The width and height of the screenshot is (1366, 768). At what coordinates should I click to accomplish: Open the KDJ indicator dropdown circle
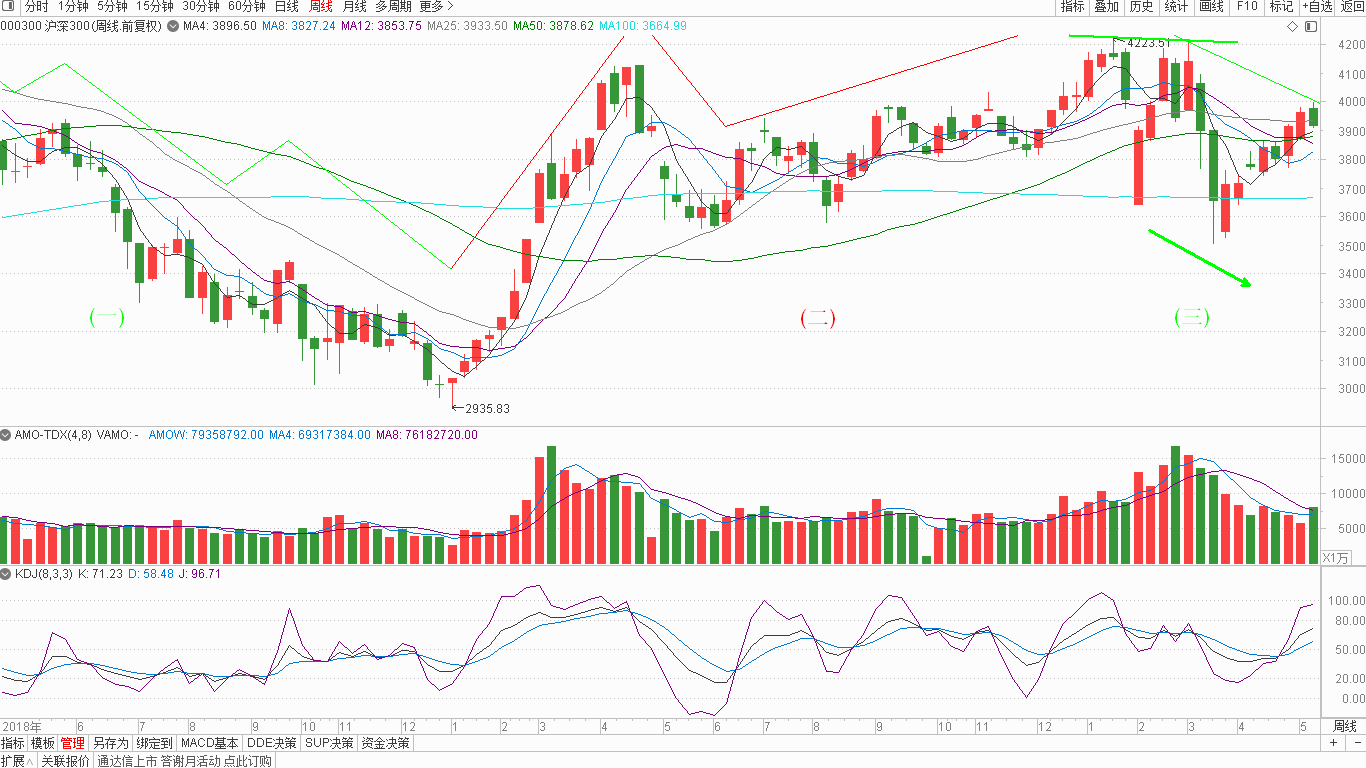point(7,574)
